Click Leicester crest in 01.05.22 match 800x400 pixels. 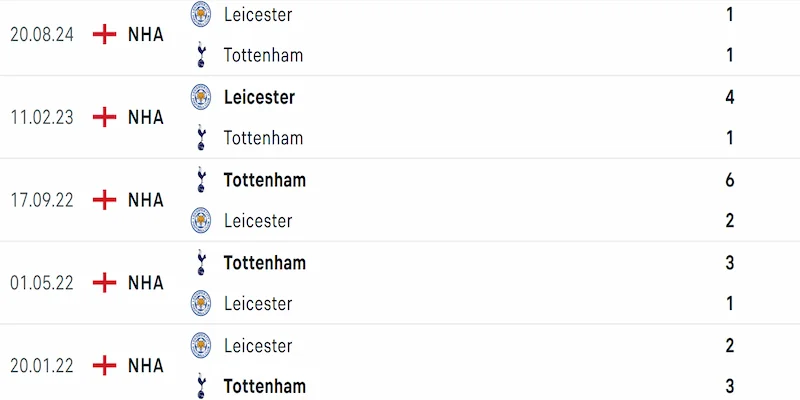pyautogui.click(x=201, y=303)
